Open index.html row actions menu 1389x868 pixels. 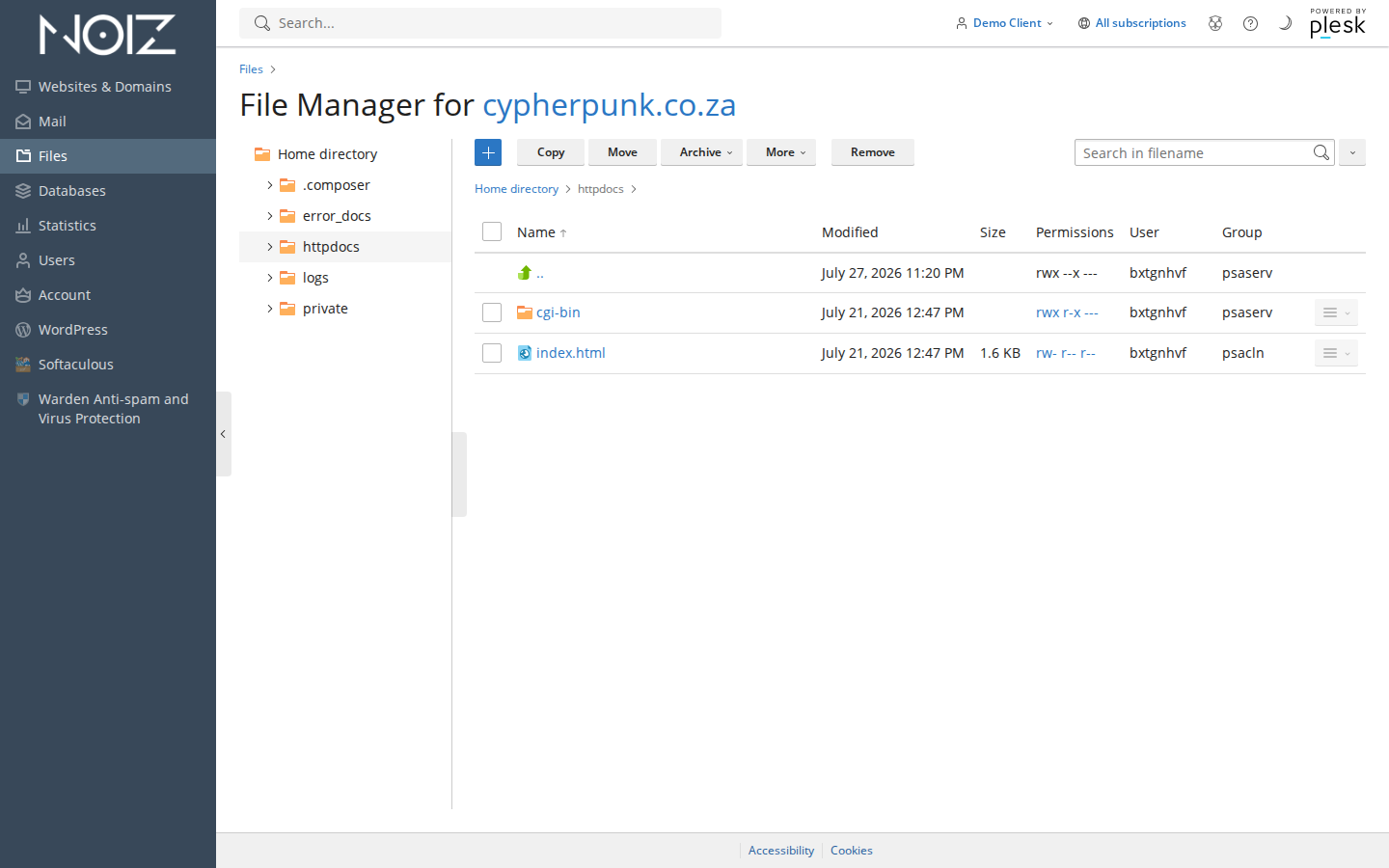(1336, 353)
